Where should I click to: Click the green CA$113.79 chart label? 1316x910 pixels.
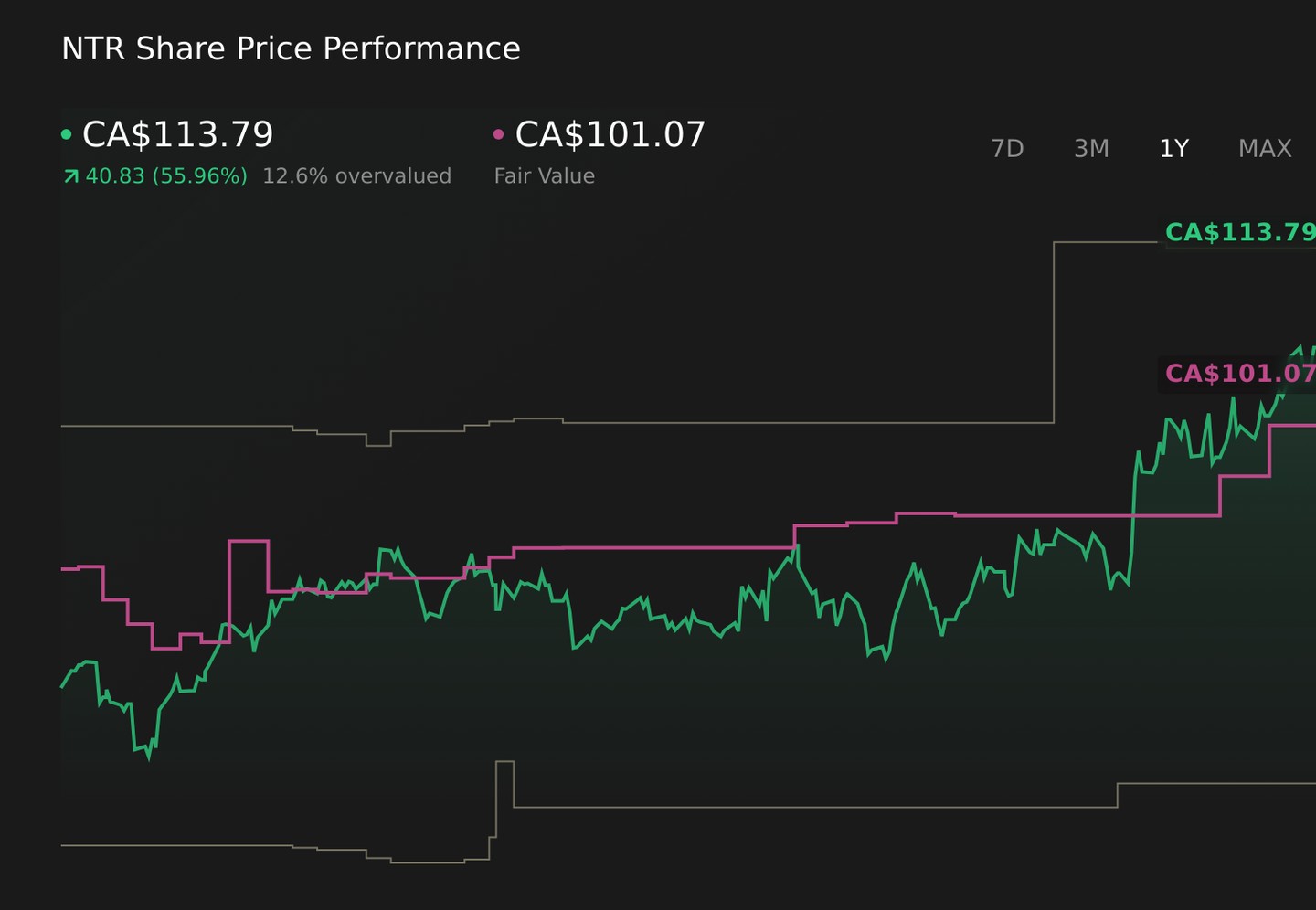(1240, 232)
